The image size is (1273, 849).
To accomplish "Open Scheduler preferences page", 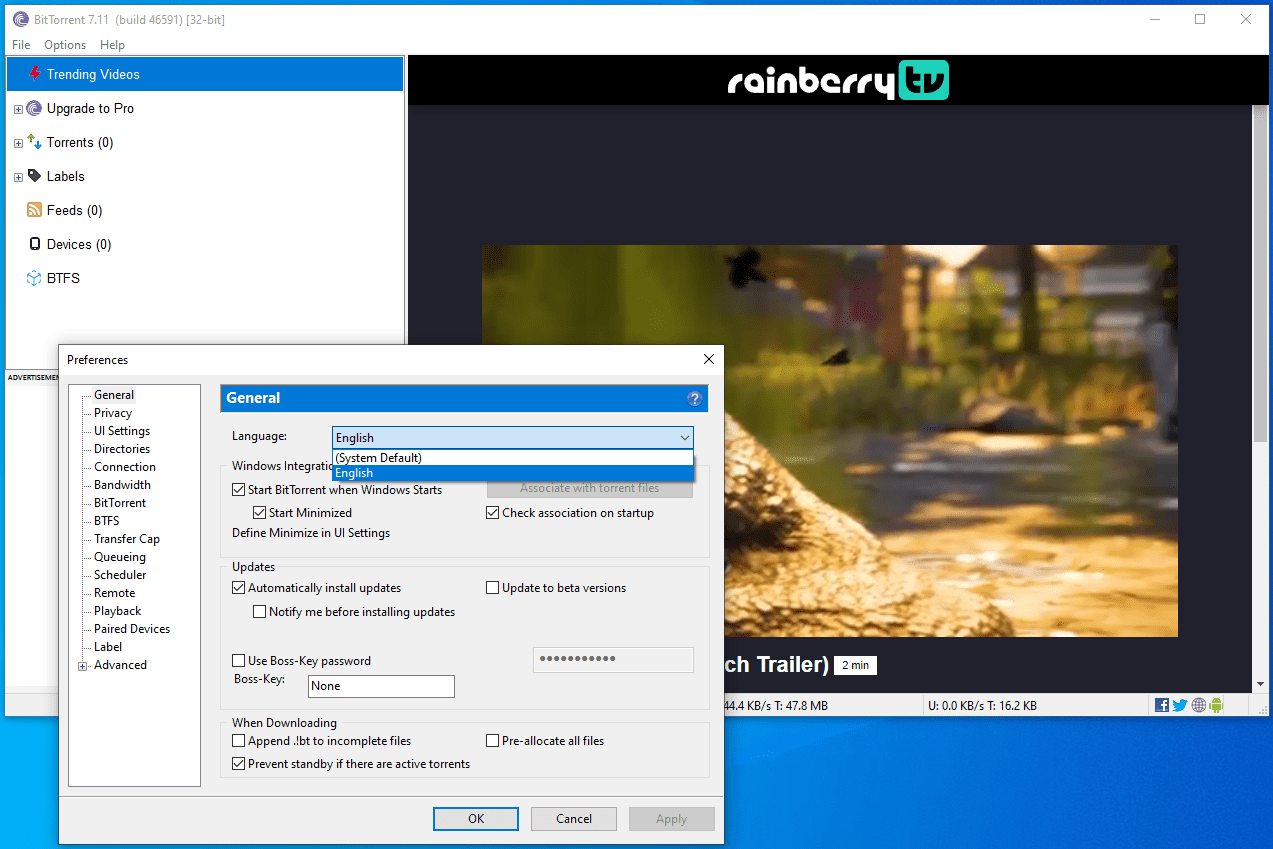I will (x=120, y=575).
